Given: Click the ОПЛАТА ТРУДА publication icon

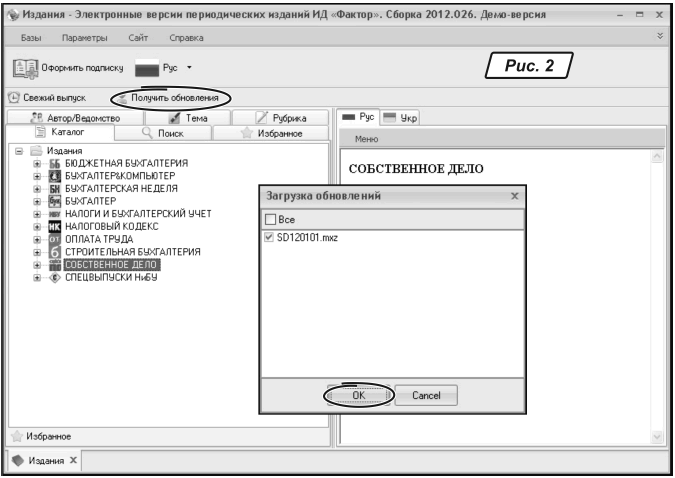Looking at the screenshot, I should [56, 240].
